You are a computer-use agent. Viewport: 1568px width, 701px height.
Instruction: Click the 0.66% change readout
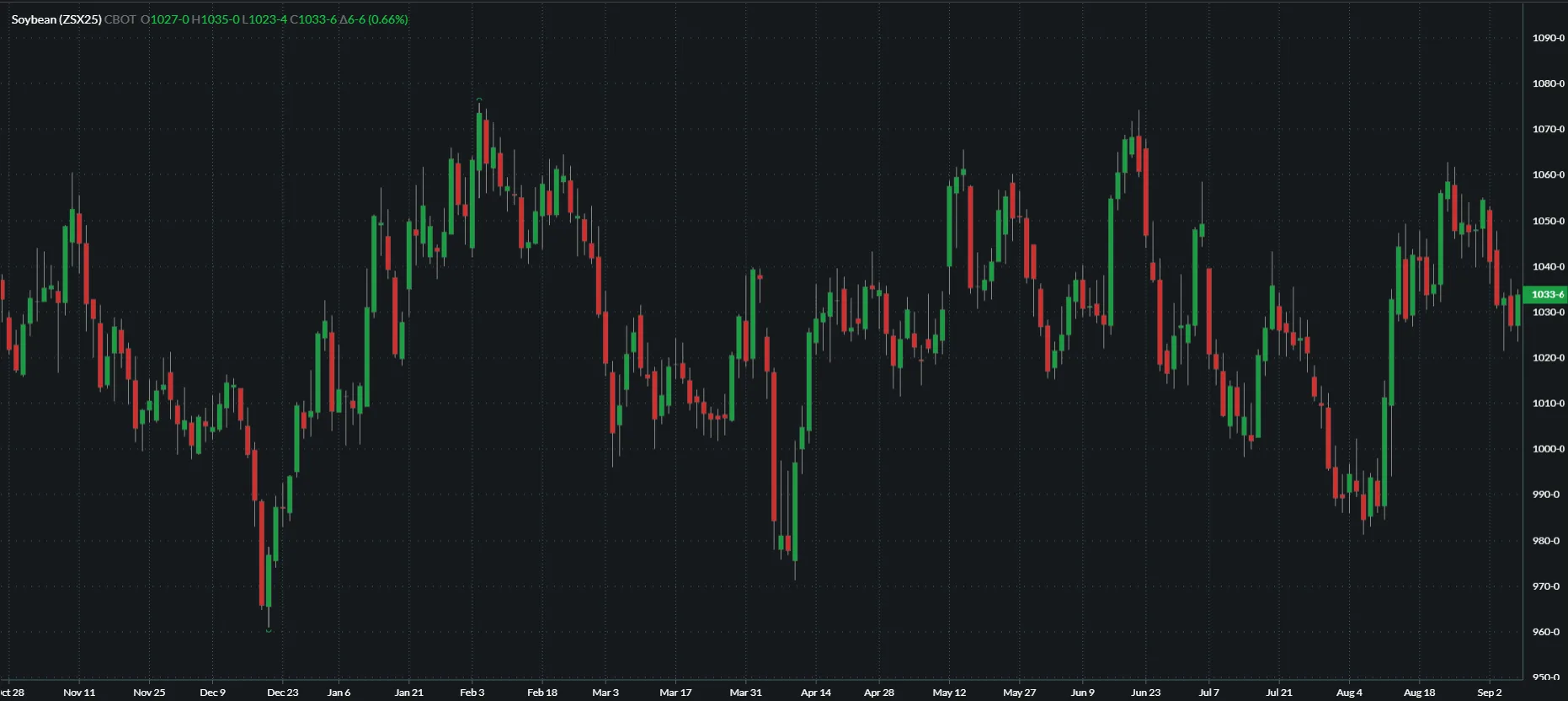pos(388,19)
